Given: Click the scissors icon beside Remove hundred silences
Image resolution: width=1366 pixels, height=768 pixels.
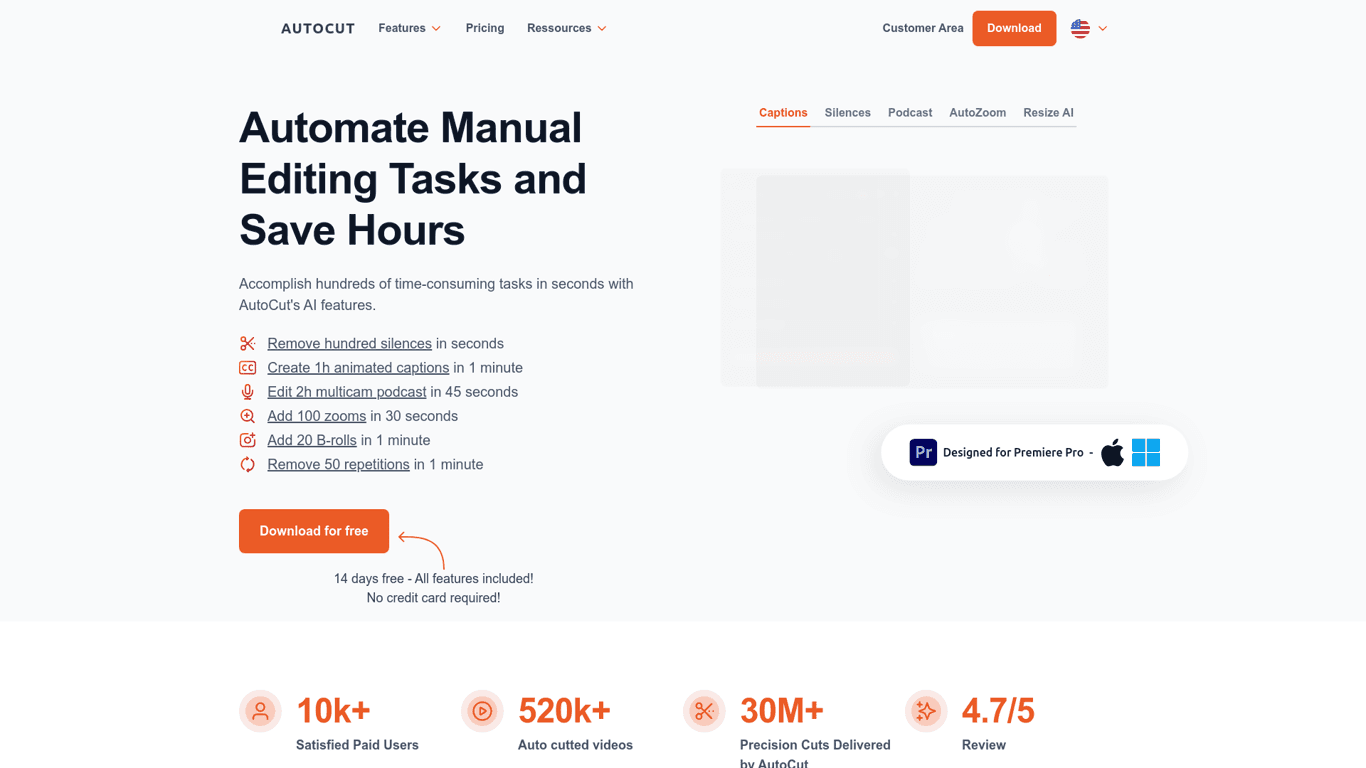Looking at the screenshot, I should pyautogui.click(x=247, y=344).
